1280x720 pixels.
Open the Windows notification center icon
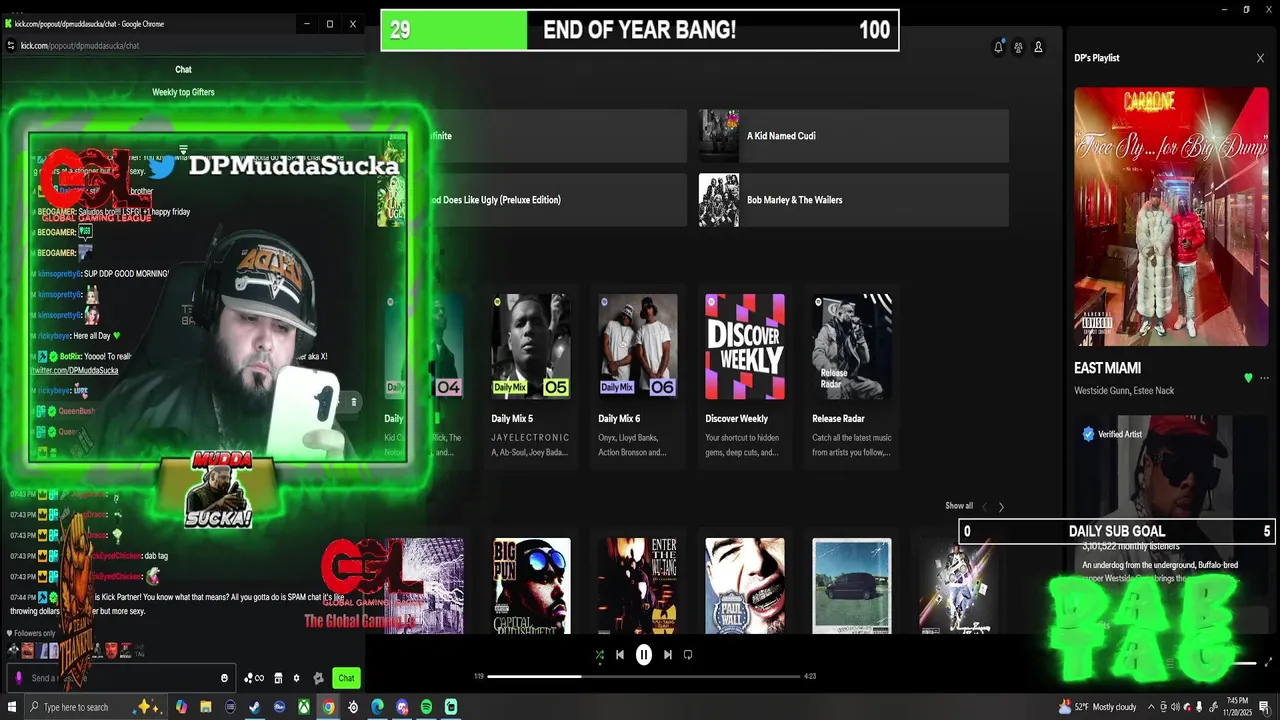1267,707
